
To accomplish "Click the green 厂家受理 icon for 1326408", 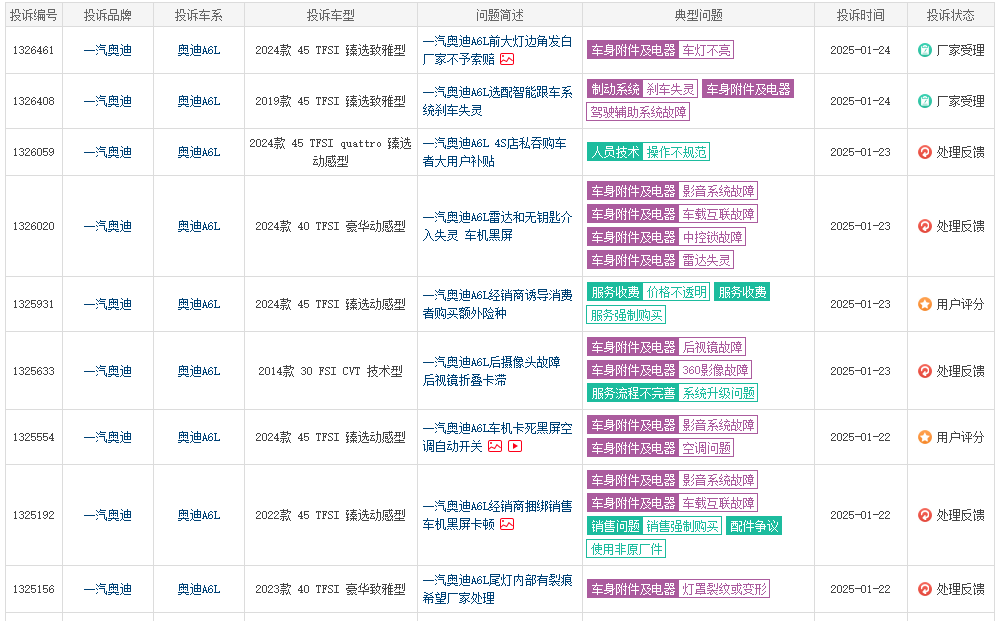I will 925,101.
